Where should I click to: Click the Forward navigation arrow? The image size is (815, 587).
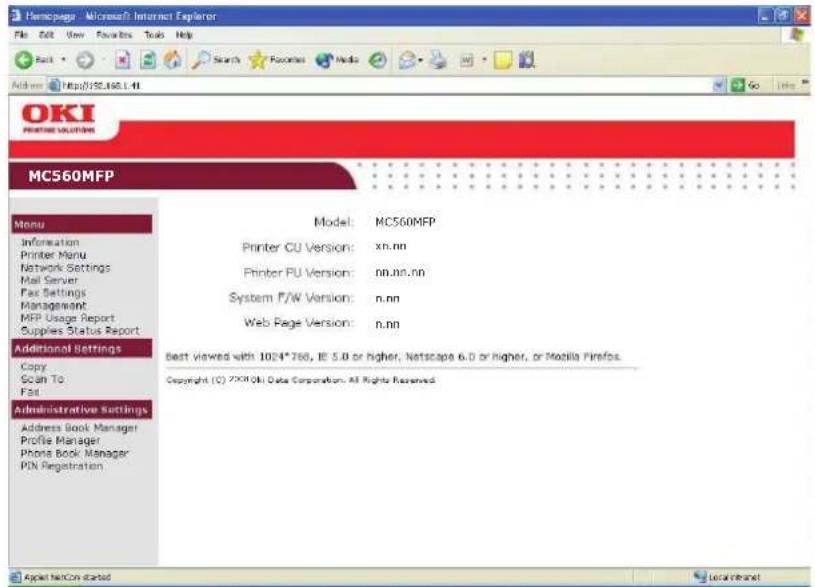point(85,60)
